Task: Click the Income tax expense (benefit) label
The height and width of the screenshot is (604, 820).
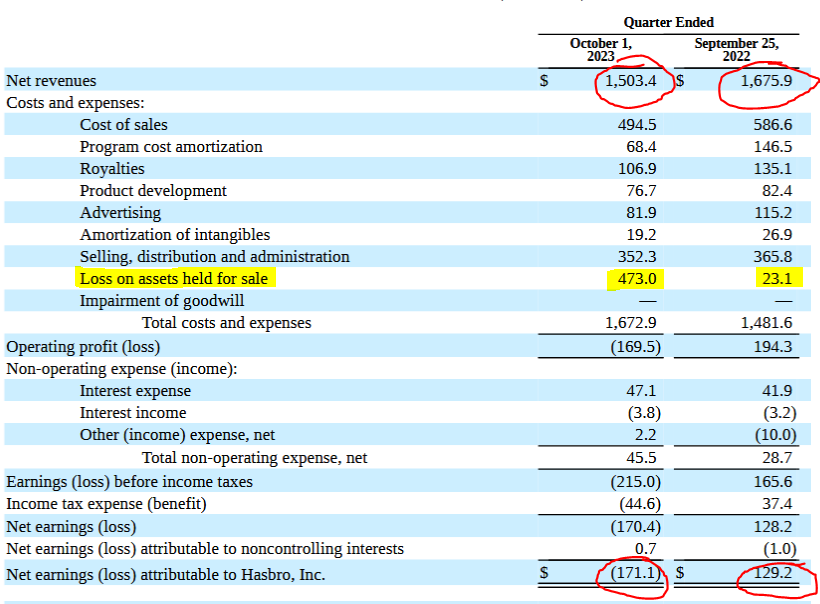Action: click(x=106, y=504)
